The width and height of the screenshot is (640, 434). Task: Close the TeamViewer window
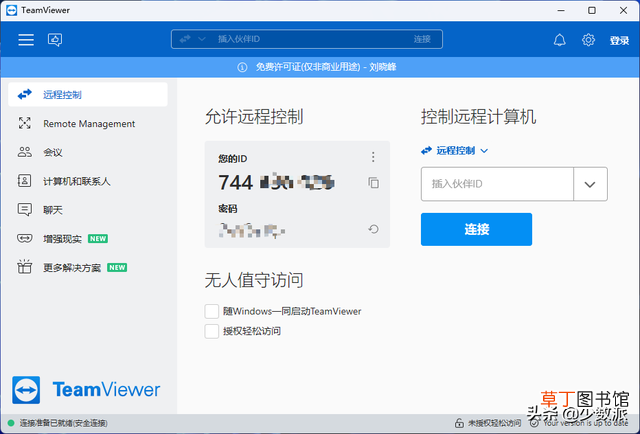point(623,10)
